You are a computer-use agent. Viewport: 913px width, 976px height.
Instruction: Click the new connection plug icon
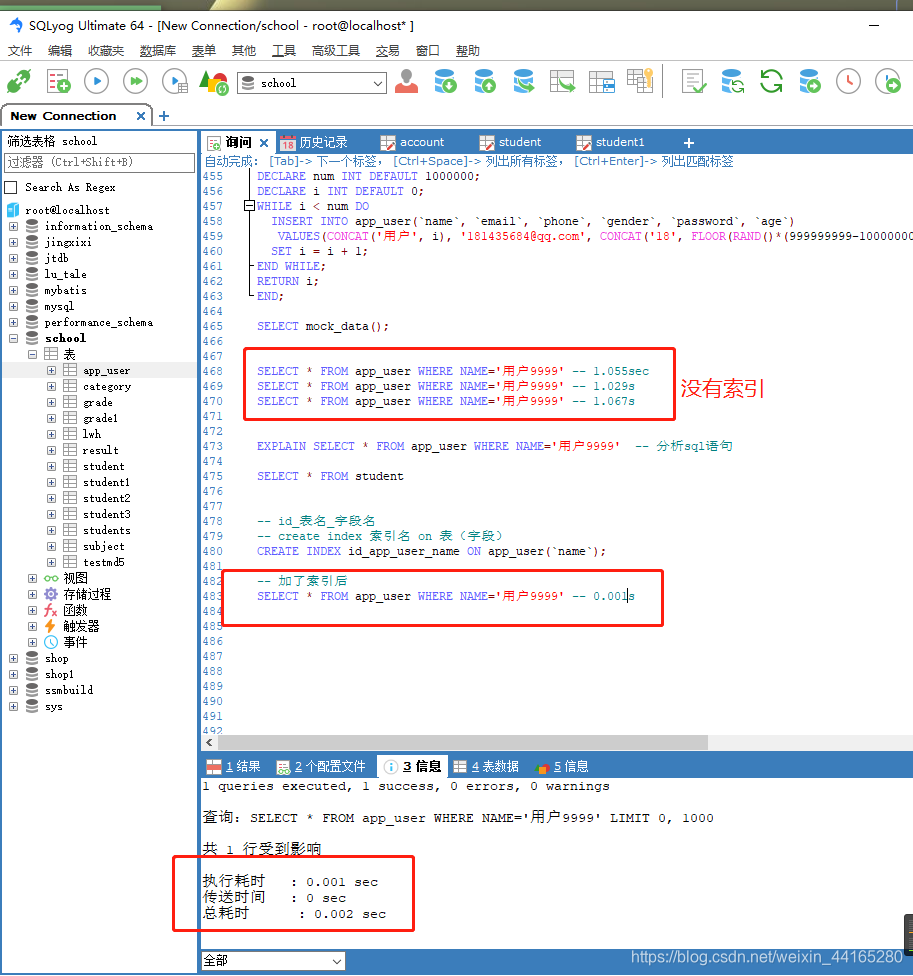tap(19, 82)
